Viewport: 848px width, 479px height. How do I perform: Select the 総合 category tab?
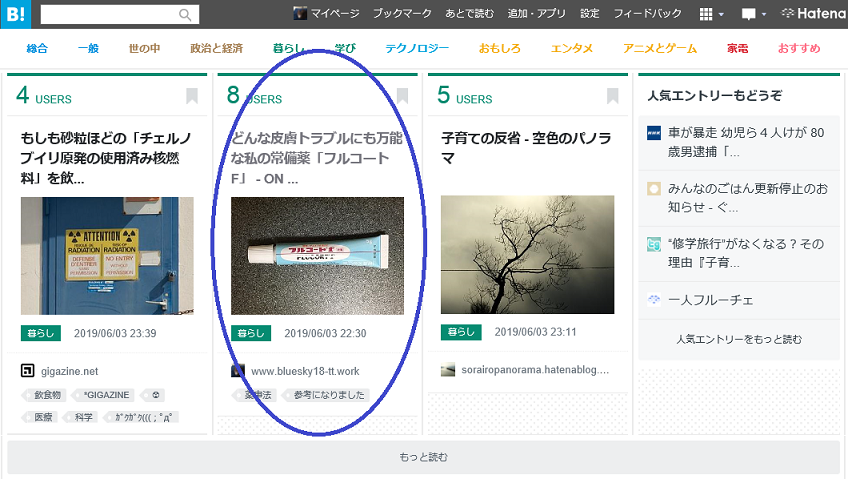37,49
